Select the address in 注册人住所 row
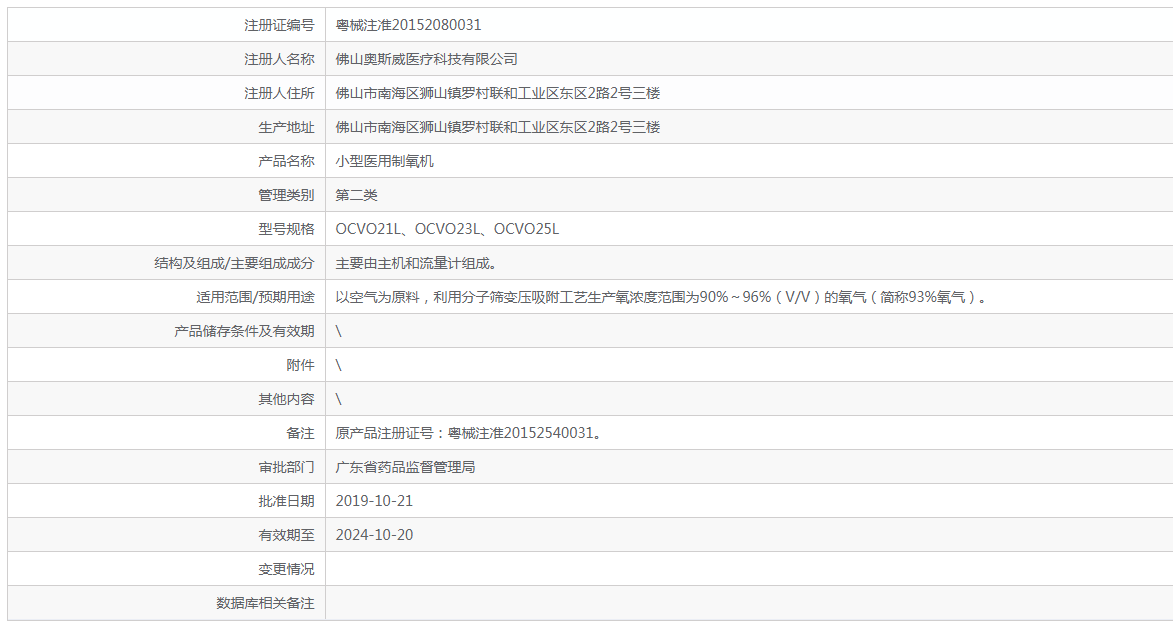1173x623 pixels. click(497, 93)
